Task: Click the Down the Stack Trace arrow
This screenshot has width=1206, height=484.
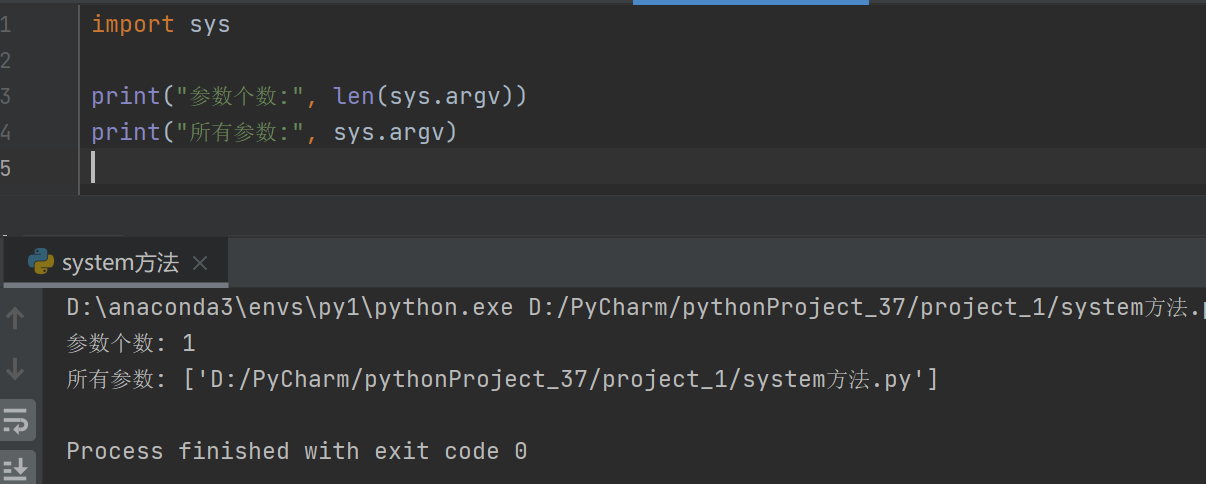Action: (16, 370)
